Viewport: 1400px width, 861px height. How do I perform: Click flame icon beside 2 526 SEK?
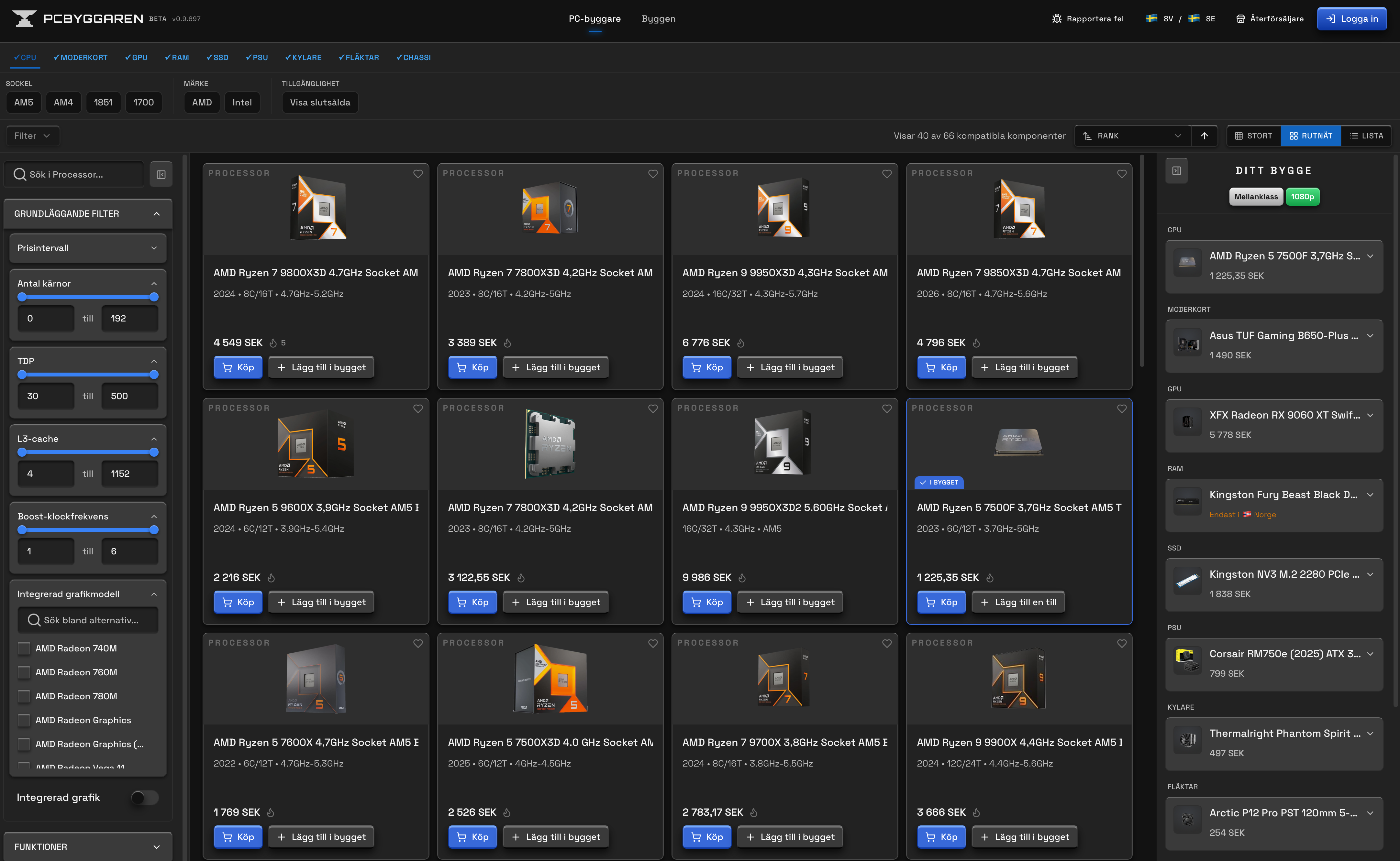(x=507, y=812)
